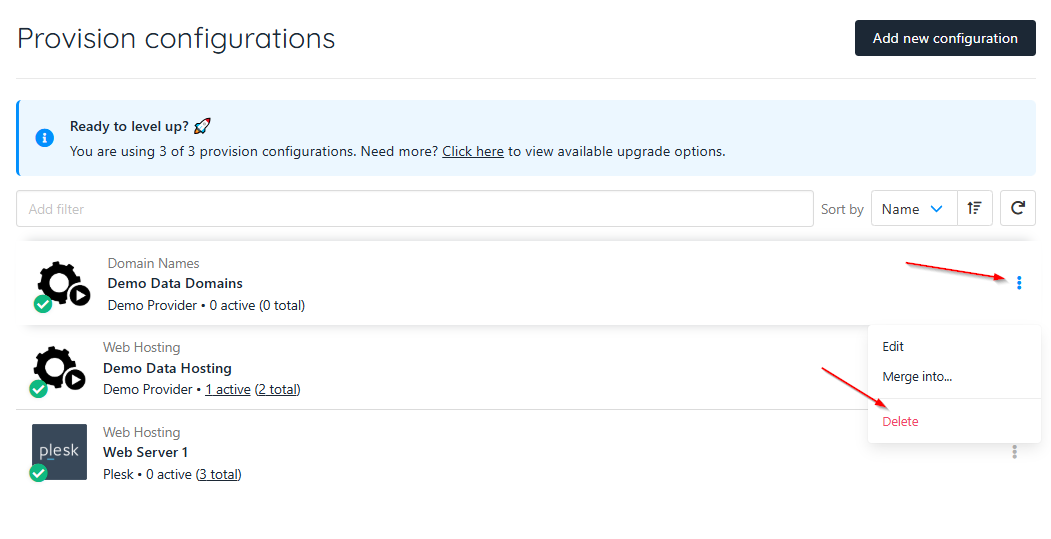The height and width of the screenshot is (539, 1051).
Task: Toggle the sort direction icon
Action: click(975, 208)
